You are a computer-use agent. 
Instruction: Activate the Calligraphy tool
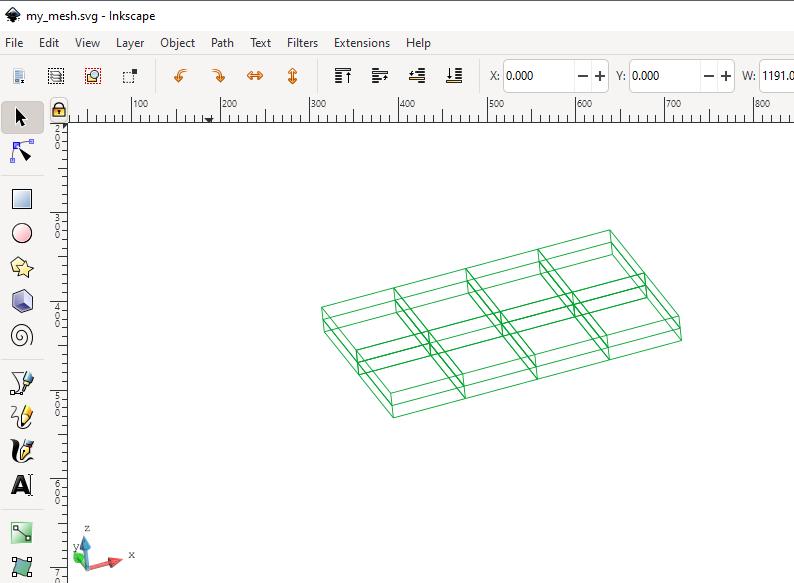(x=22, y=450)
